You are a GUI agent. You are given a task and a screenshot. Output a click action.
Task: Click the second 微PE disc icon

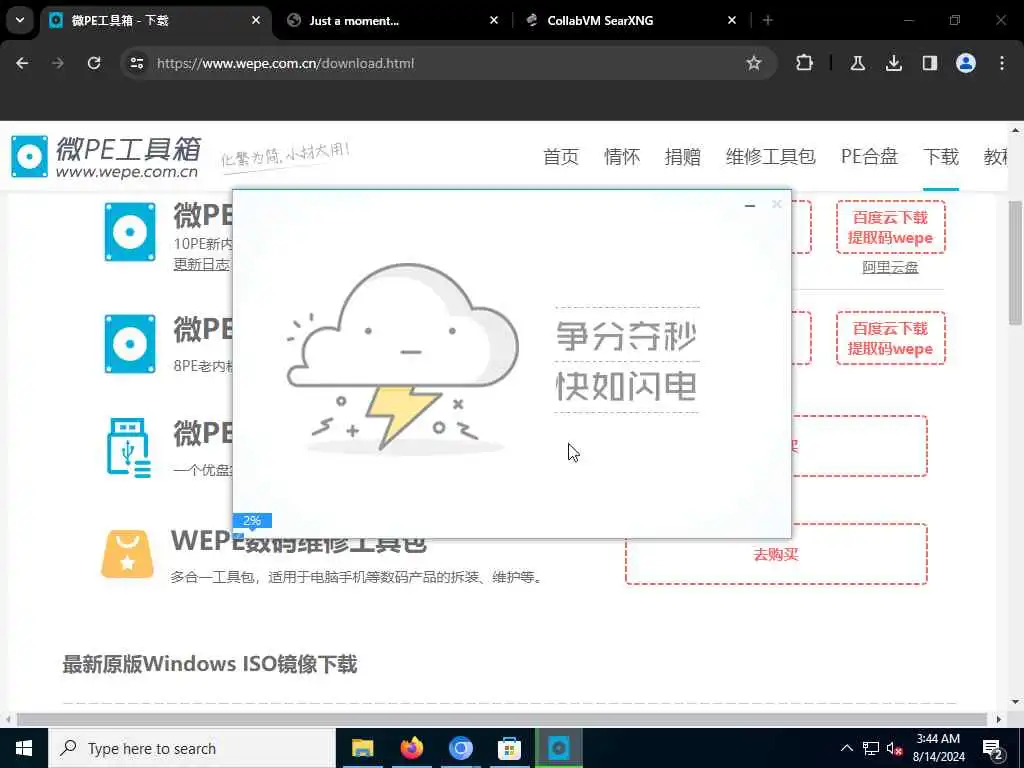[x=130, y=344]
